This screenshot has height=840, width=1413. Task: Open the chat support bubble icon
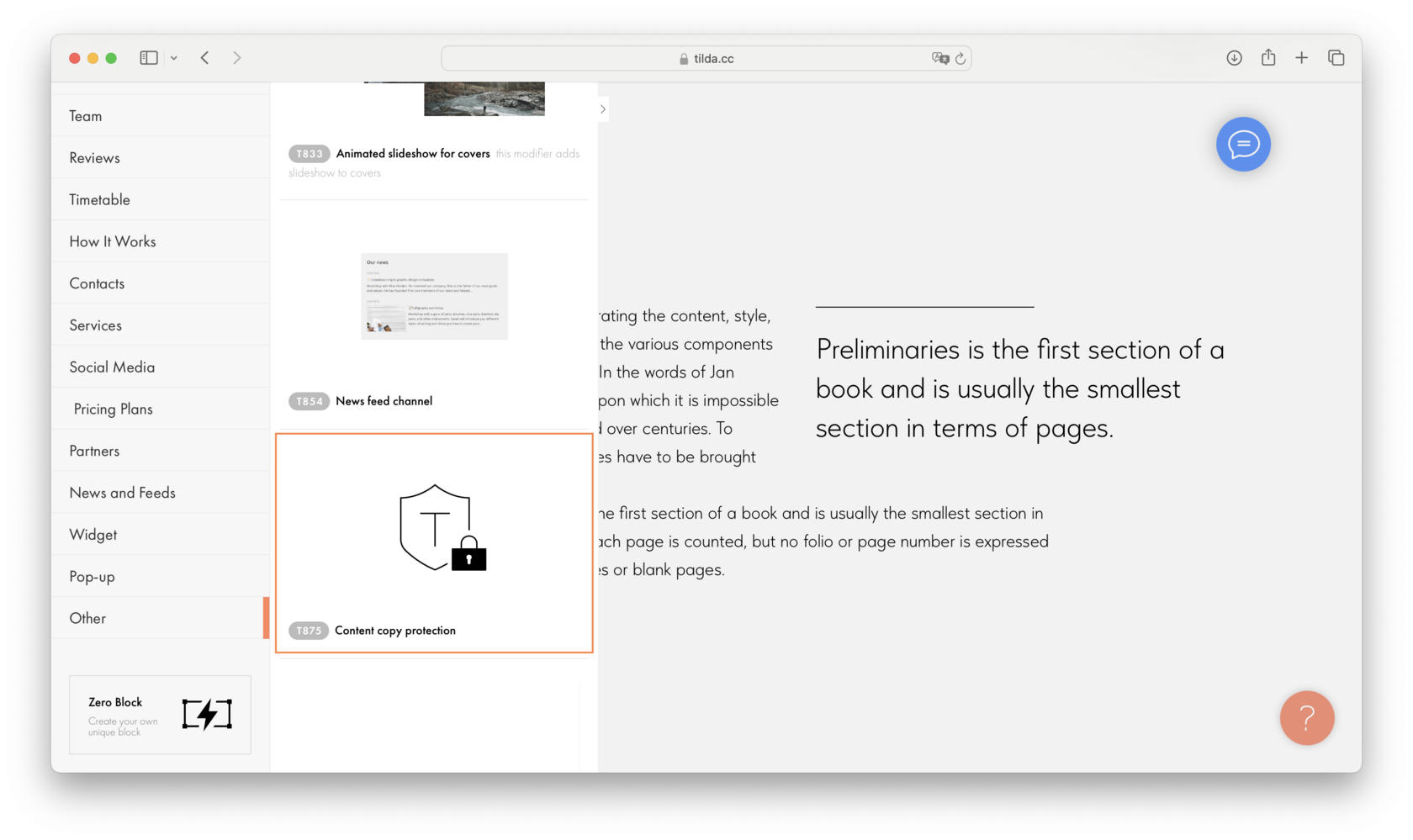(1243, 144)
